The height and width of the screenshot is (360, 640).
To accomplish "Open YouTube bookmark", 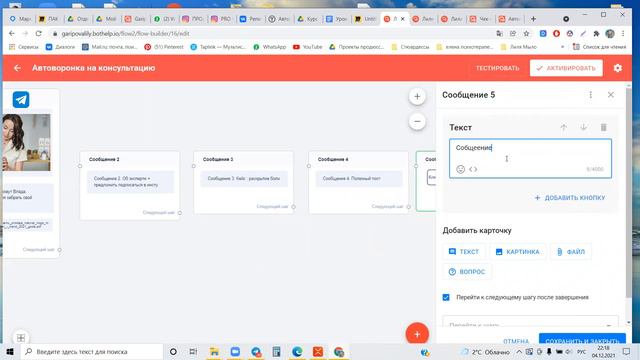I will tap(308, 47).
